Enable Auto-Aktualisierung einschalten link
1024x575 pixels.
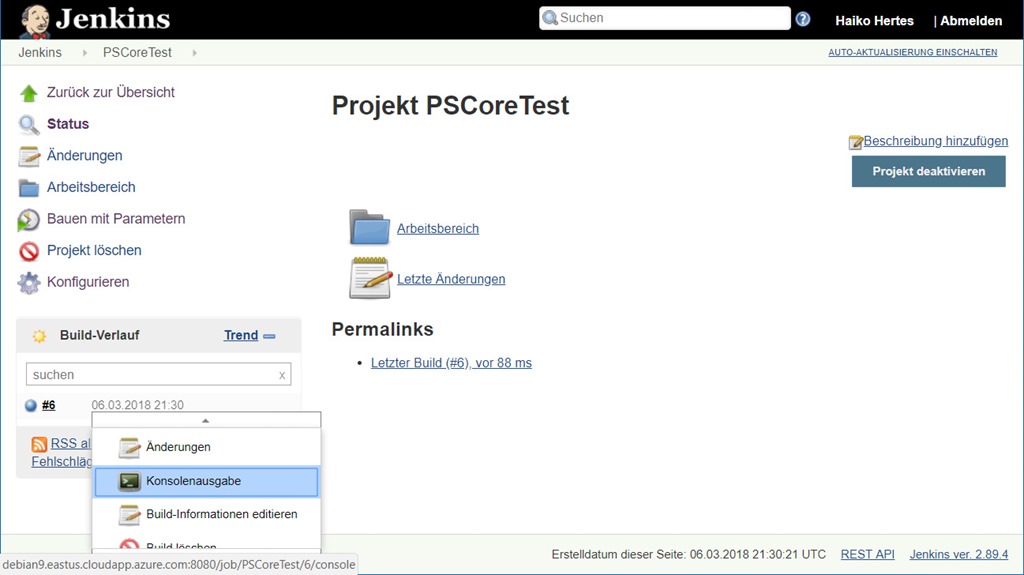pyautogui.click(x=912, y=52)
